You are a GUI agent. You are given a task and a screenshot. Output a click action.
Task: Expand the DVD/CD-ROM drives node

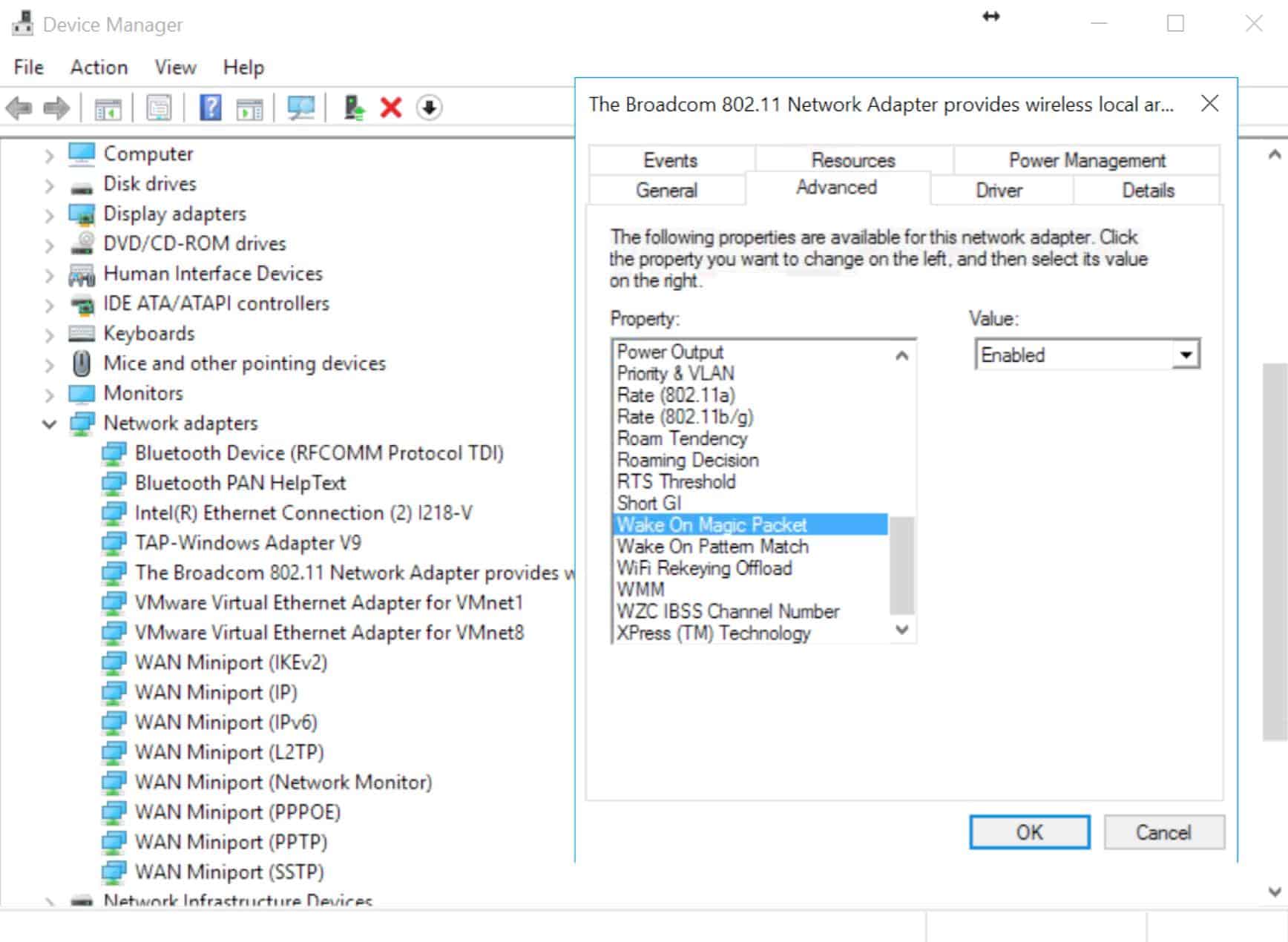(x=49, y=245)
